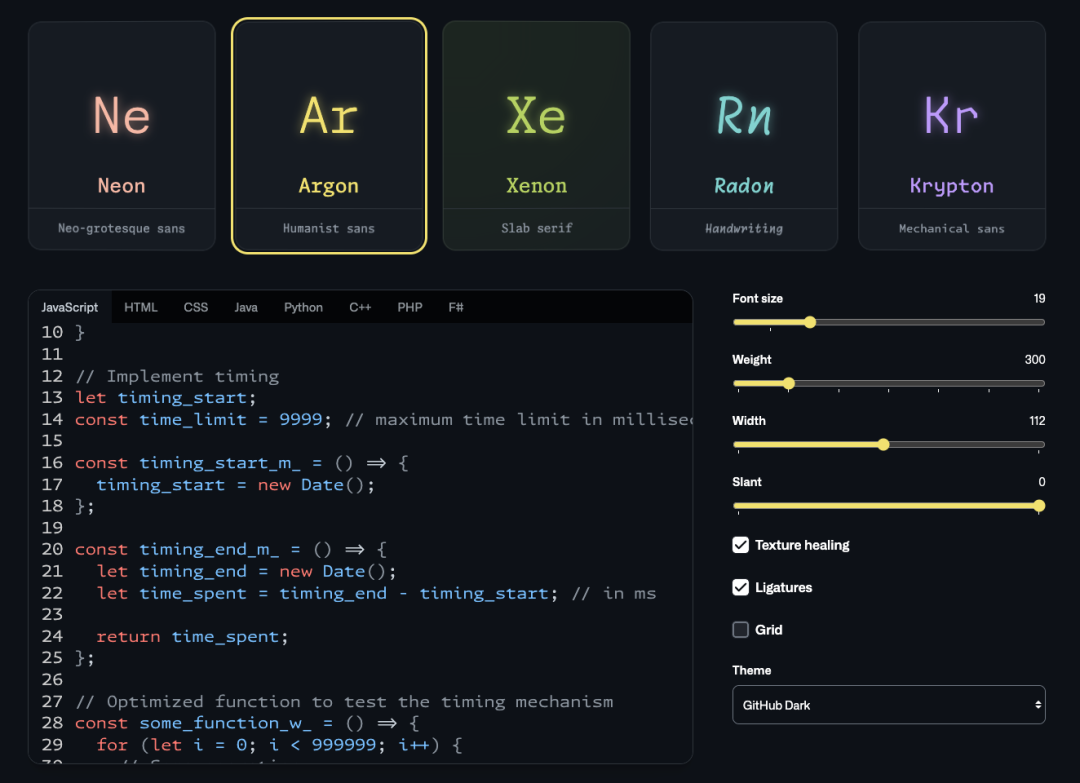The height and width of the screenshot is (783, 1080).
Task: Click the JavaScript tab
Action: coord(70,307)
